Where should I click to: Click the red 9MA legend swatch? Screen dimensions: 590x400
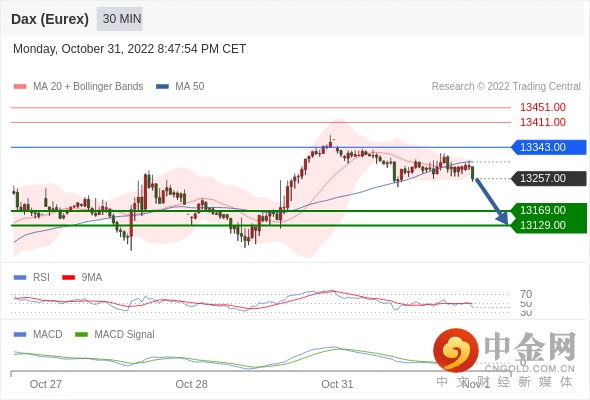pos(68,277)
